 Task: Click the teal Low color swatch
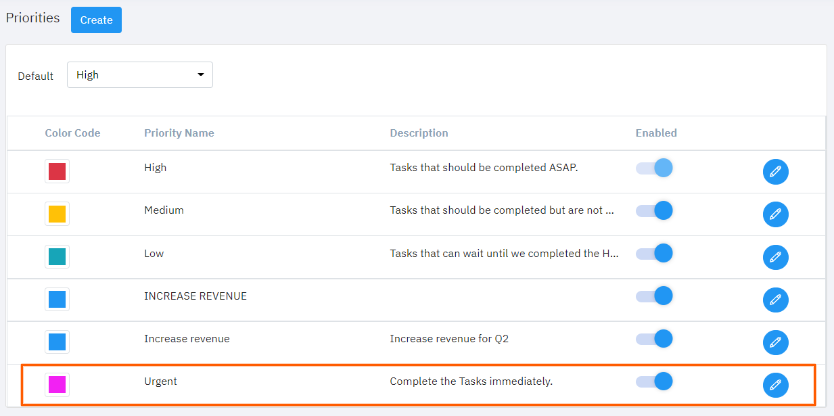tap(57, 257)
